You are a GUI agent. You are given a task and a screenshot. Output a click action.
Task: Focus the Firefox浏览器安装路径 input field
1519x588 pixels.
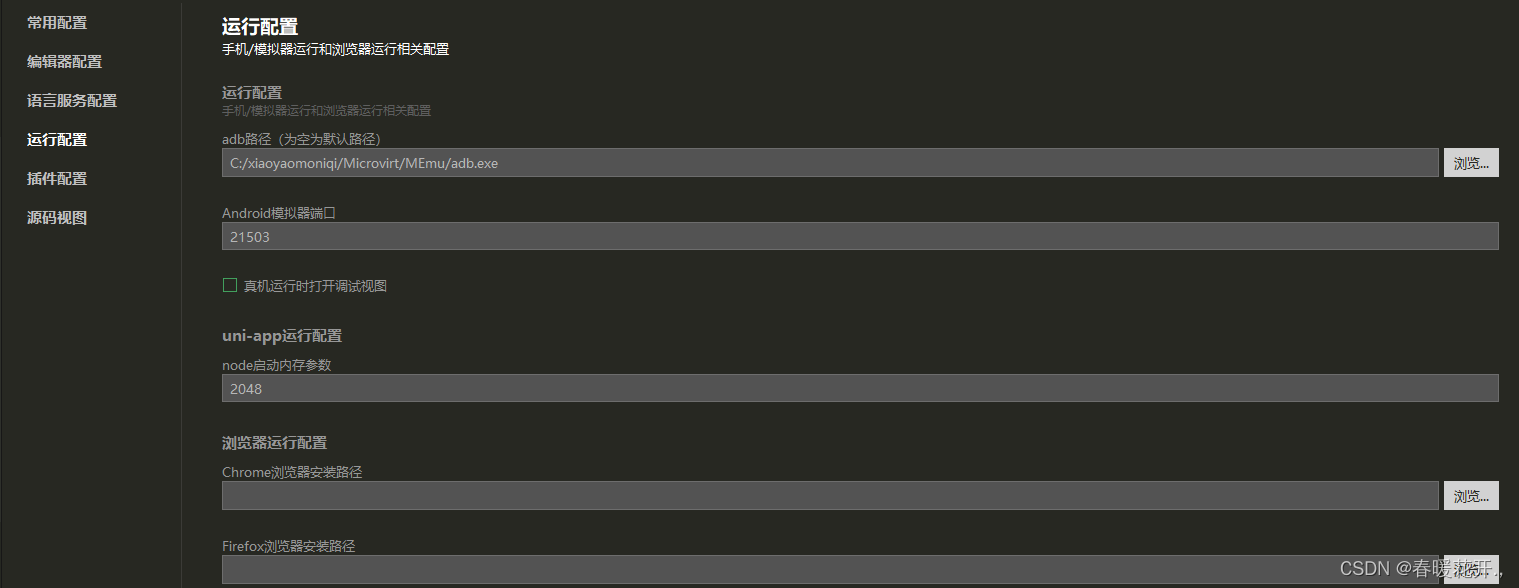click(x=829, y=570)
